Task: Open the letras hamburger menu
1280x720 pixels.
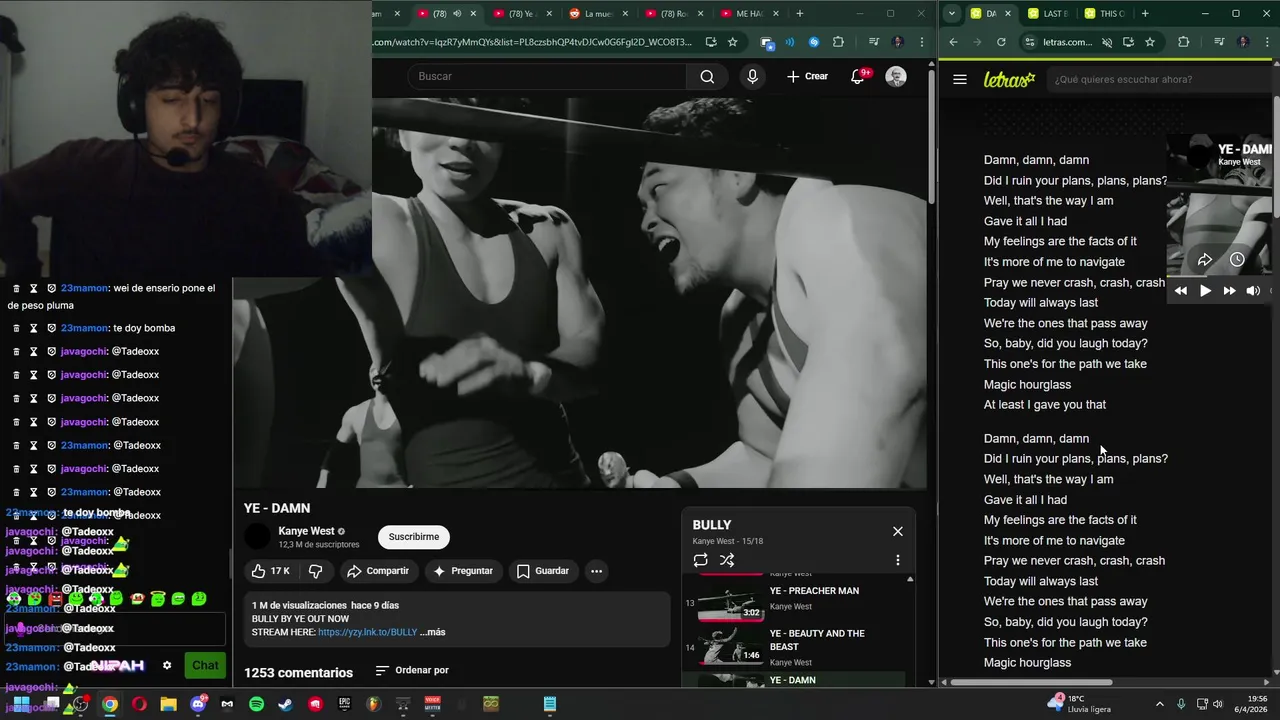Action: pyautogui.click(x=960, y=79)
